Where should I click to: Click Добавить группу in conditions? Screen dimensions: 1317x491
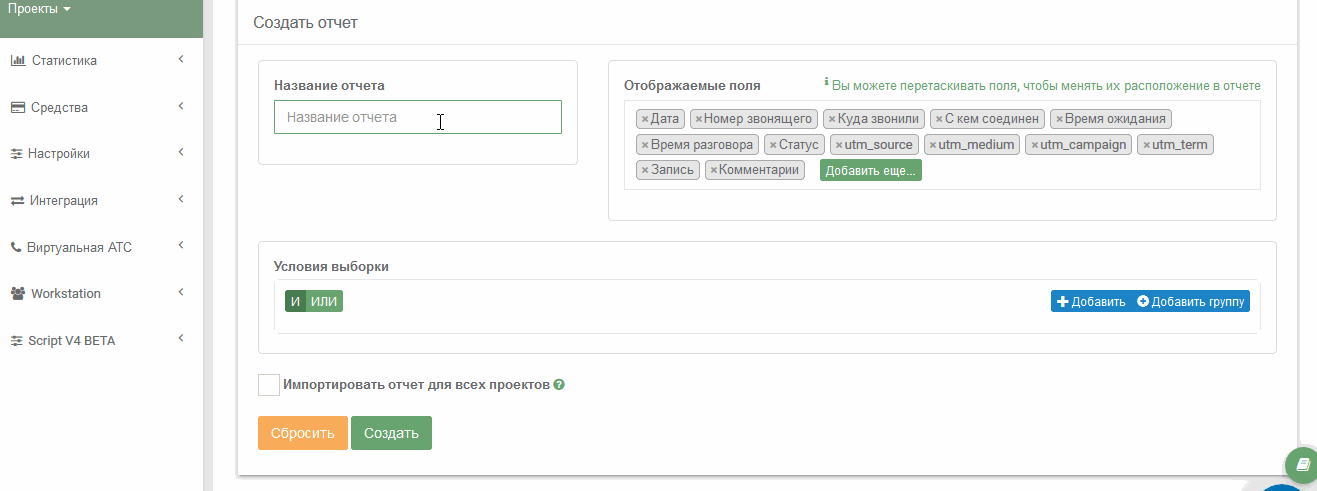[x=1193, y=301]
